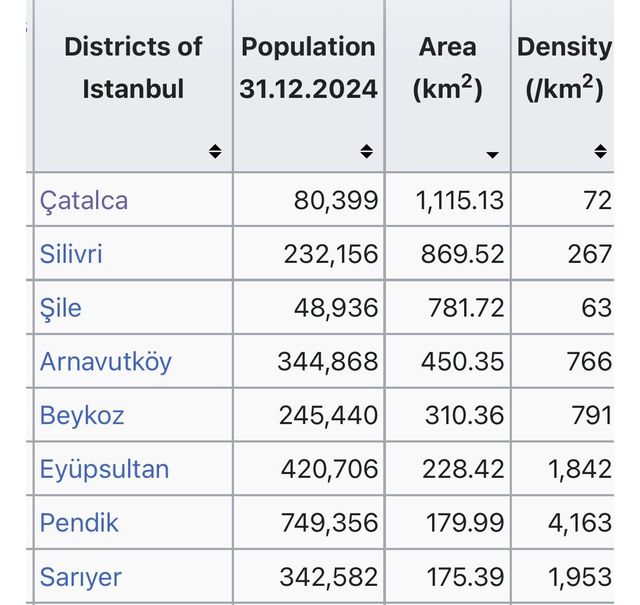
Task: Open the Silivri district link
Action: (x=71, y=254)
